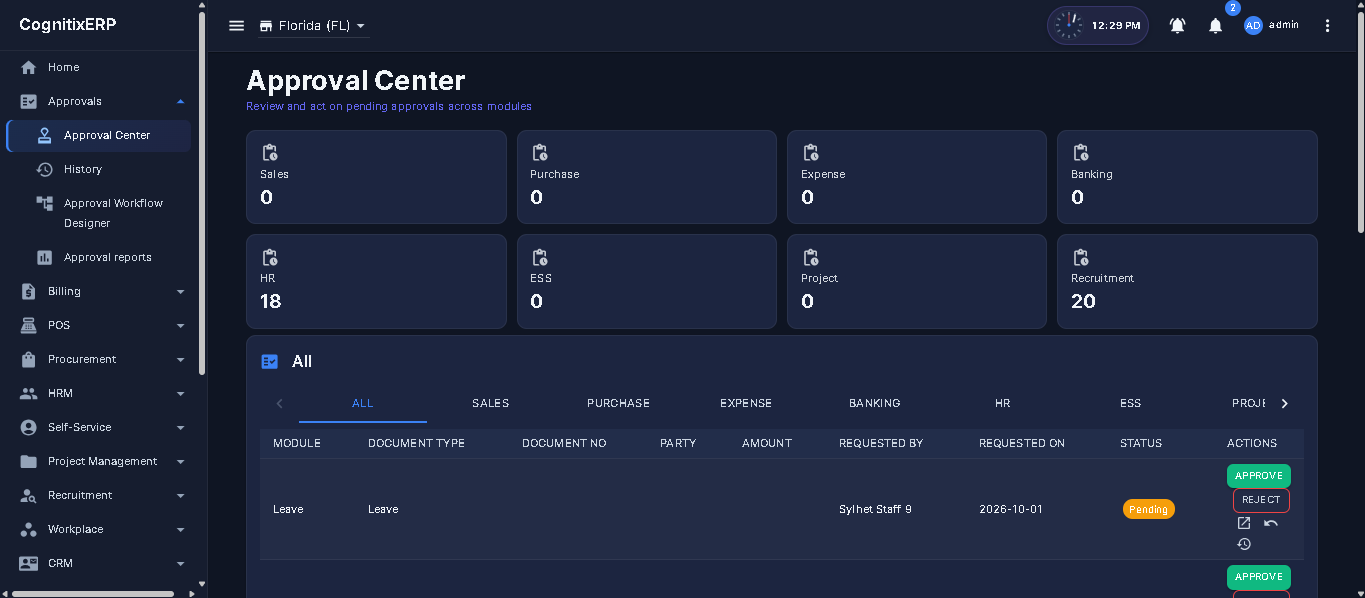
Task: Click the store icon beside Florida (FL)
Action: [x=266, y=26]
